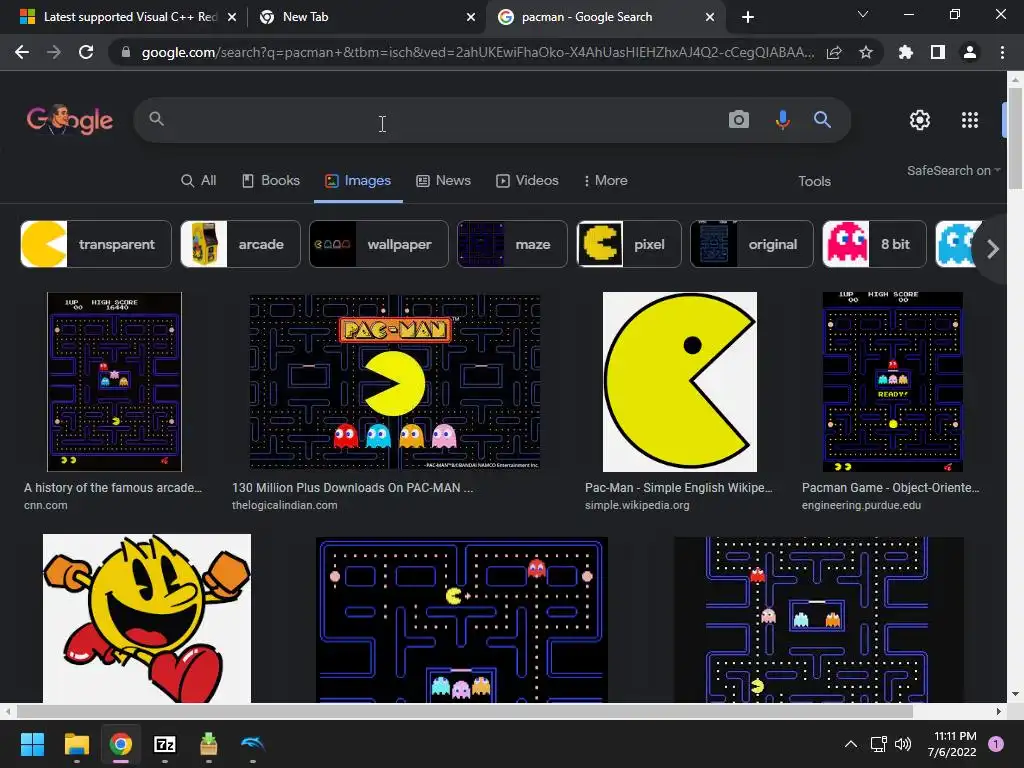Filter images by original chip
Screen dimensions: 1024x768
pos(752,244)
